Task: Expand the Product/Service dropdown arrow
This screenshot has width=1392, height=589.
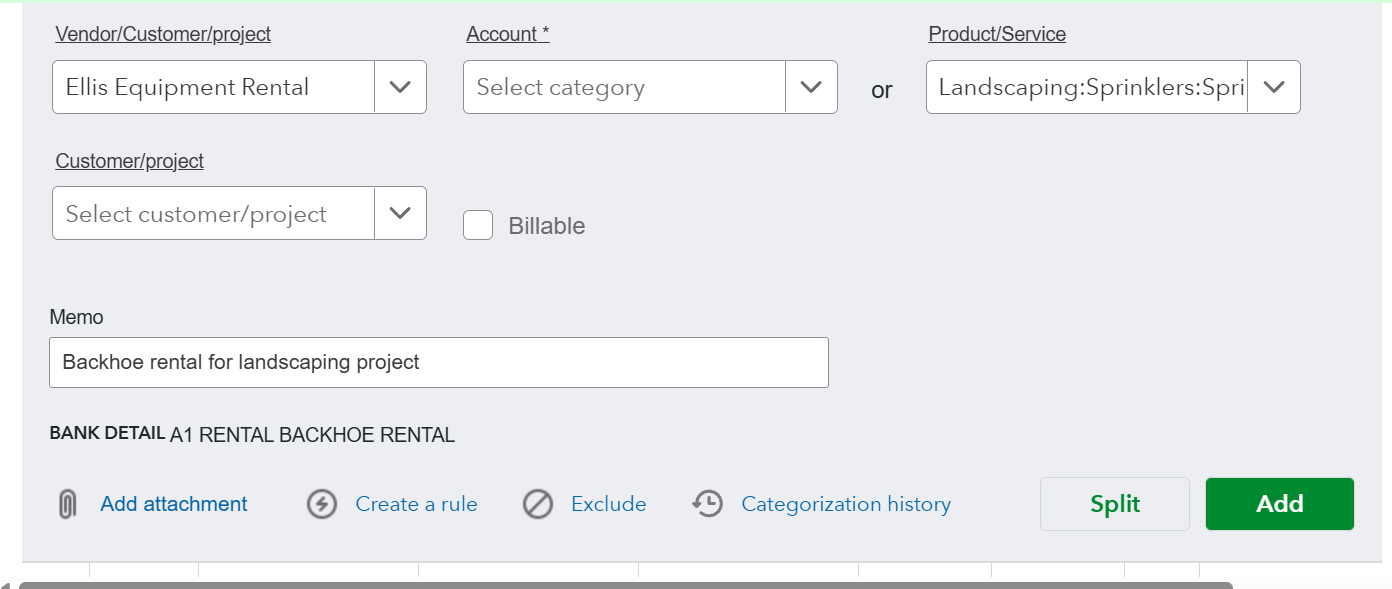Action: pos(1274,87)
